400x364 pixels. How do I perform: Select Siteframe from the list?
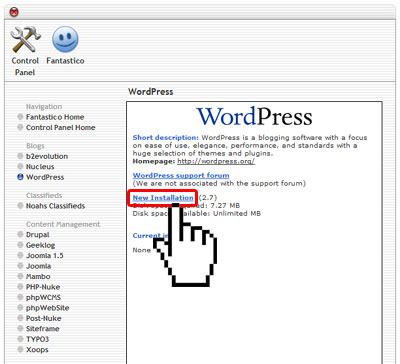point(43,329)
